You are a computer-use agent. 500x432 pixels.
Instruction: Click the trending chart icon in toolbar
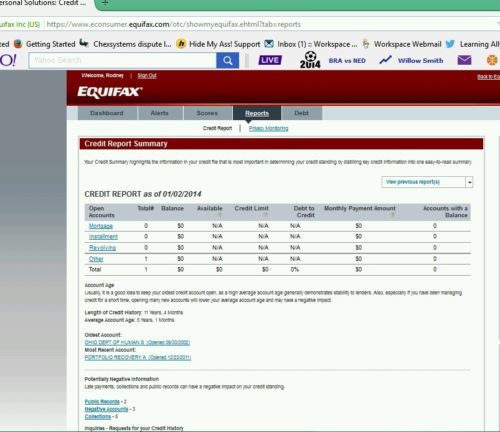click(385, 60)
